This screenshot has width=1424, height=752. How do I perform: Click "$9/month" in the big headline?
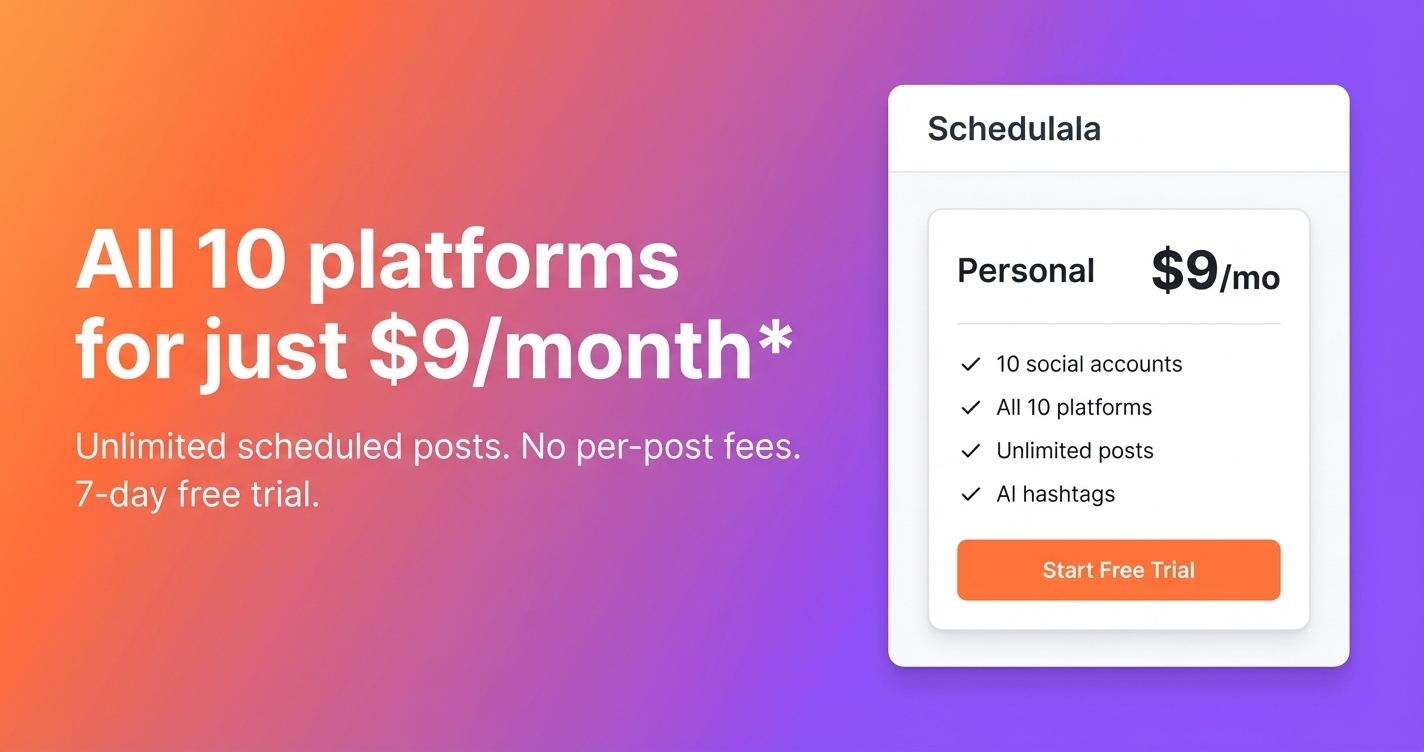pos(560,349)
